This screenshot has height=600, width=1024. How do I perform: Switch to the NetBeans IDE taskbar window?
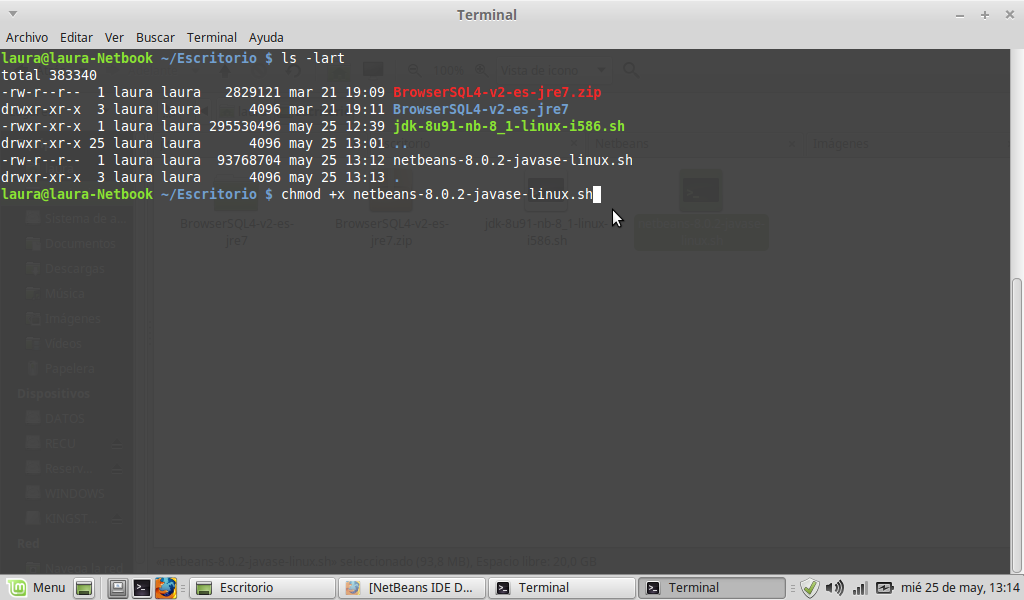(x=413, y=588)
